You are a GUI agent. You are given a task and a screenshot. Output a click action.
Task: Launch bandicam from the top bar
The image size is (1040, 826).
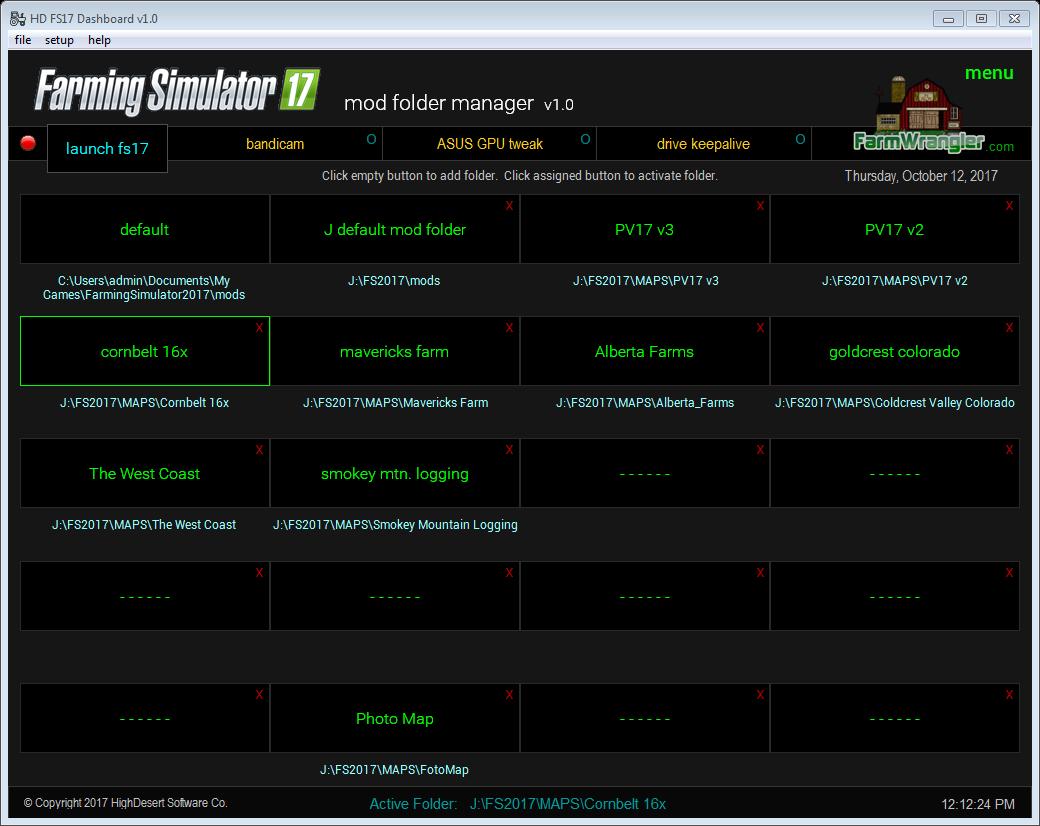(275, 144)
